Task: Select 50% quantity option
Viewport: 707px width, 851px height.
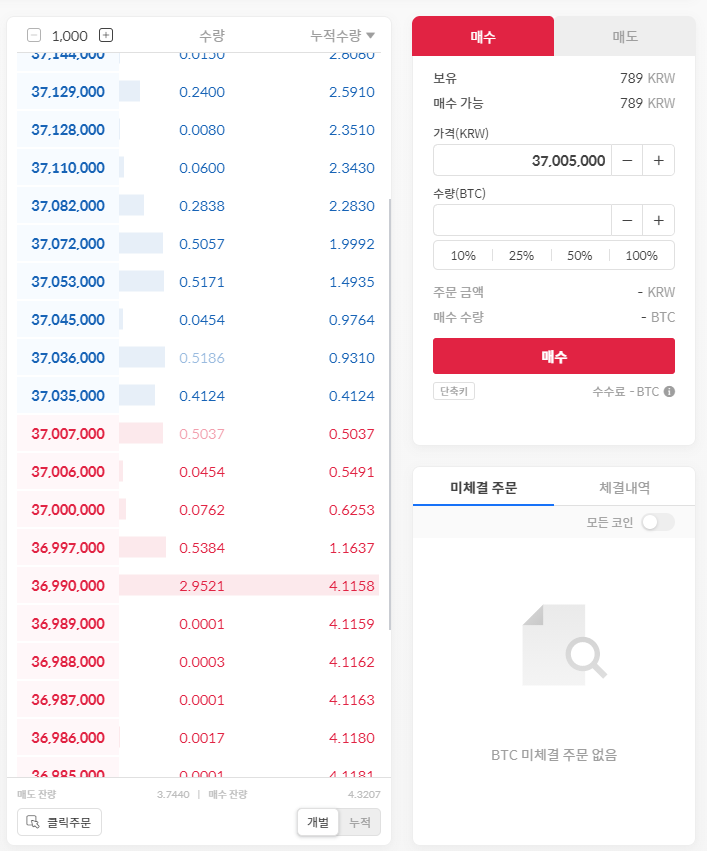Action: tap(580, 255)
